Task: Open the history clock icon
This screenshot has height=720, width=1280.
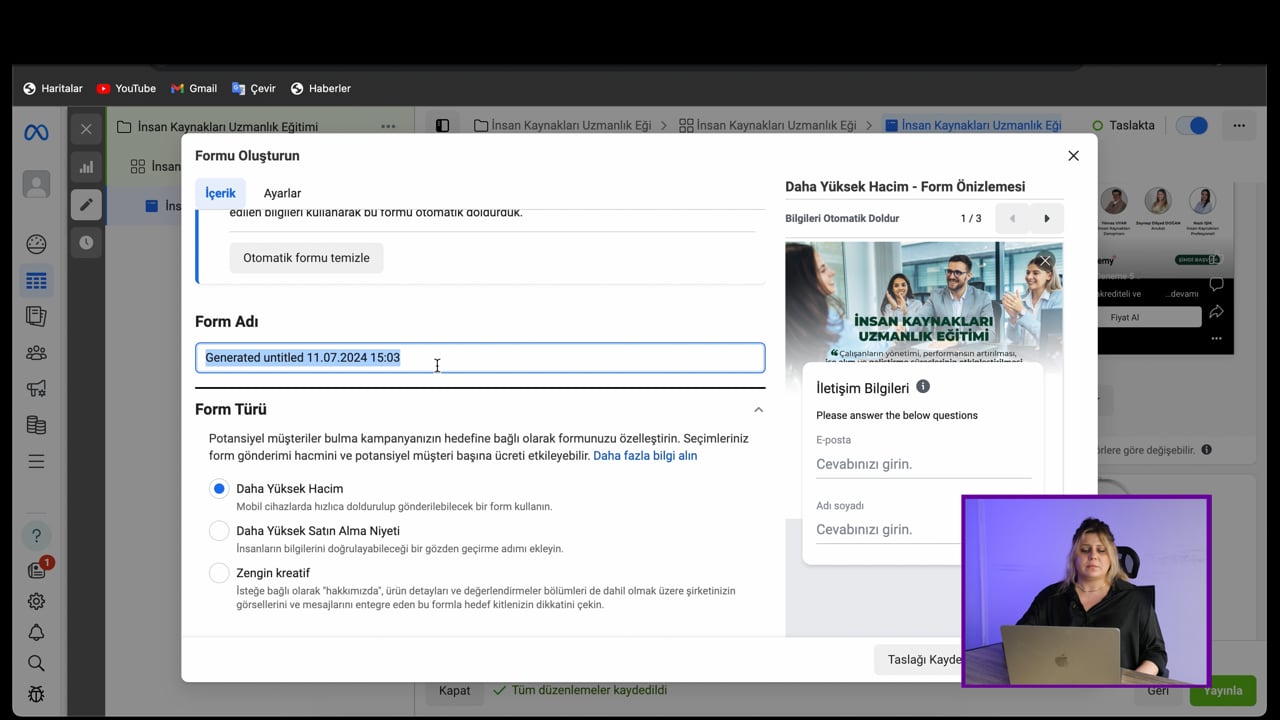Action: (86, 242)
